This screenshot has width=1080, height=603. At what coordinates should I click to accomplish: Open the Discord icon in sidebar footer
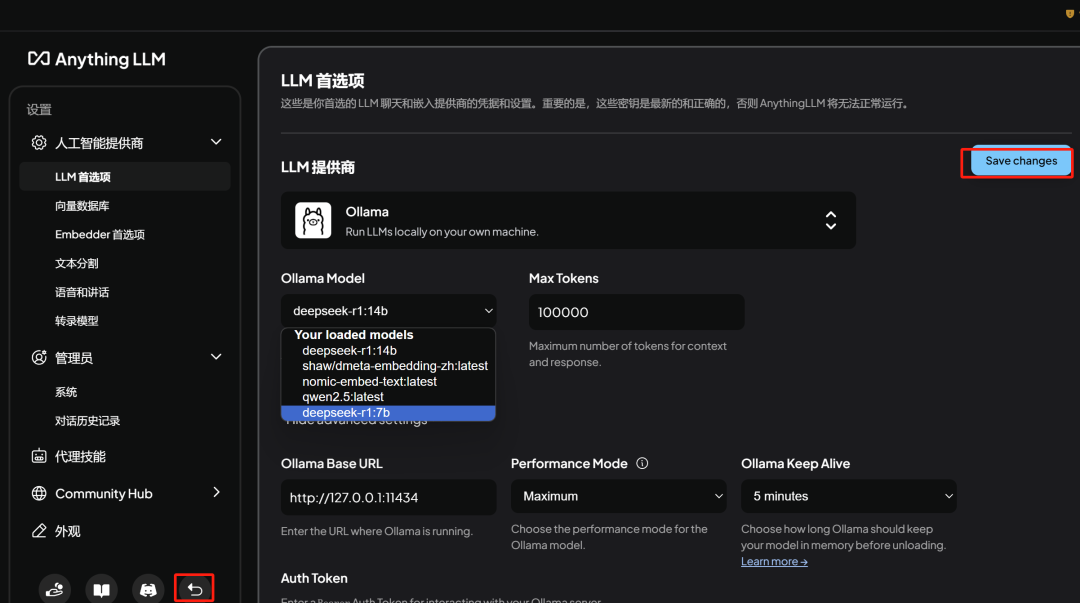[x=148, y=589]
